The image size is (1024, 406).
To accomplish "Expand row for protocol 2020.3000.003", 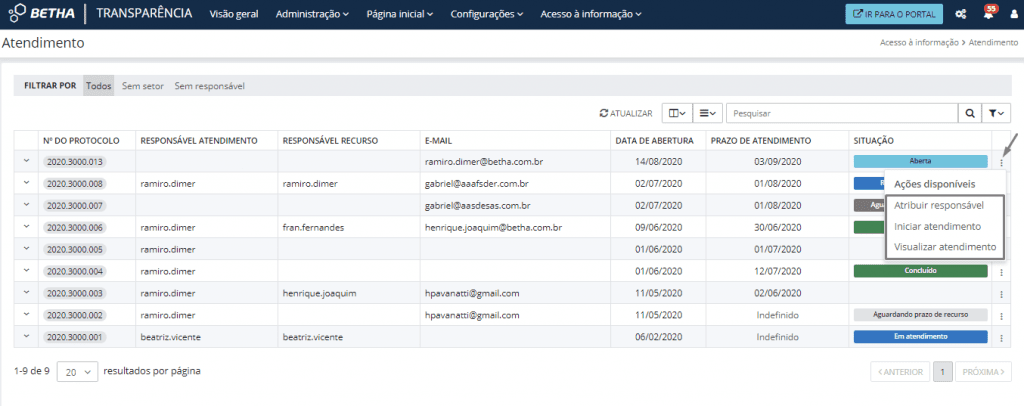I will (25, 293).
